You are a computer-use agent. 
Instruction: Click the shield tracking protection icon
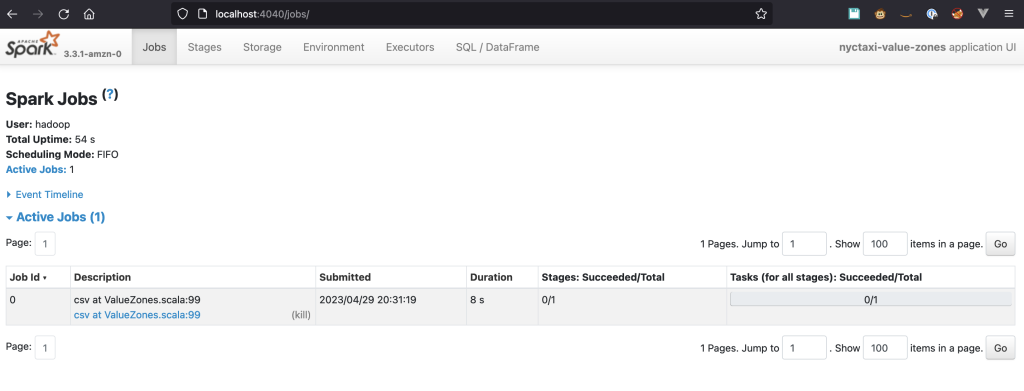[x=183, y=14]
